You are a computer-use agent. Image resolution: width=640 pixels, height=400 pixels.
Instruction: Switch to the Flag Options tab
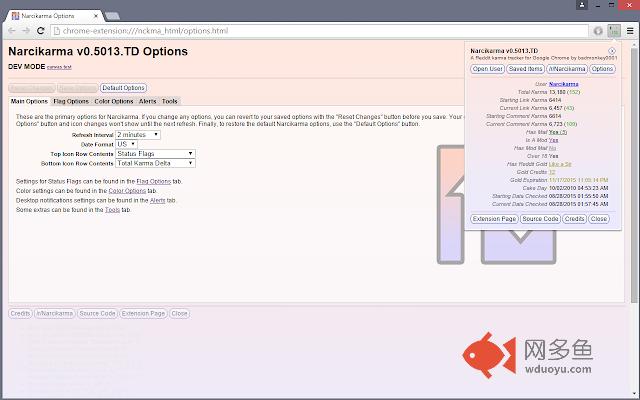[71, 101]
